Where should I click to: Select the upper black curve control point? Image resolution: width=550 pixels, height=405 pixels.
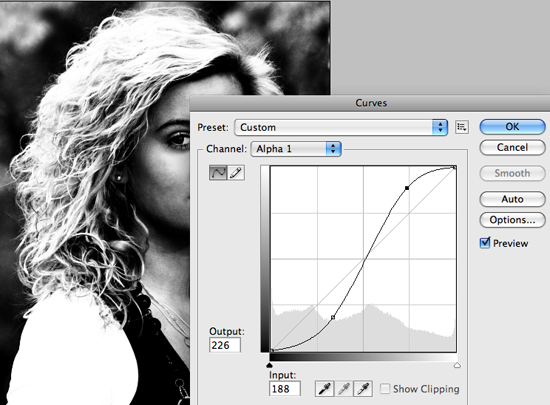(x=407, y=188)
